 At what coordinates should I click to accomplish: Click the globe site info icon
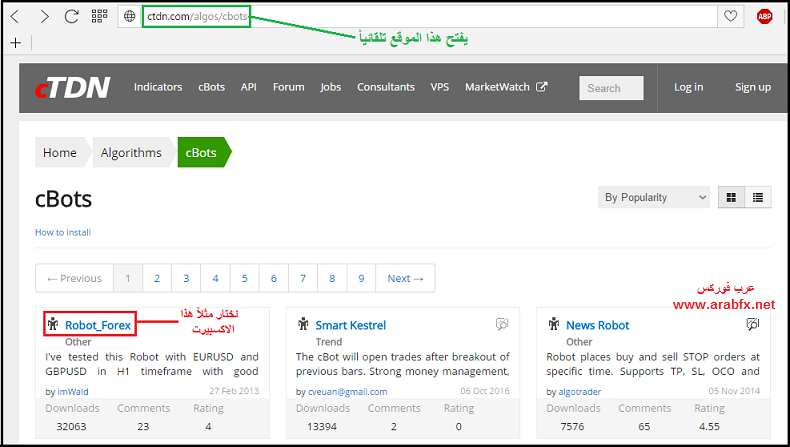tap(129, 16)
